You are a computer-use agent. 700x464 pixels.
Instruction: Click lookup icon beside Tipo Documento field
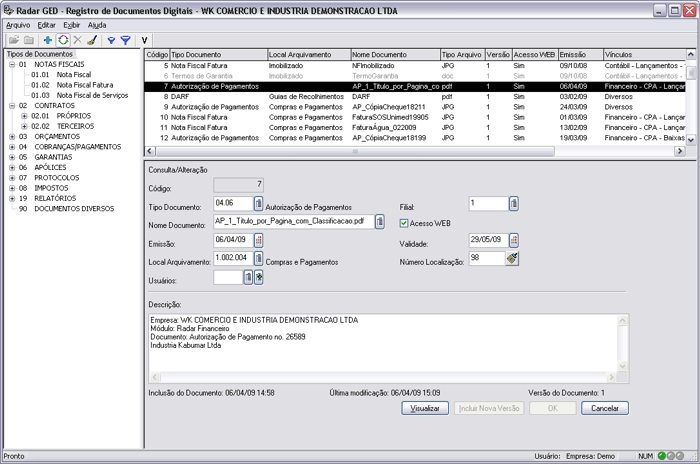coord(259,203)
